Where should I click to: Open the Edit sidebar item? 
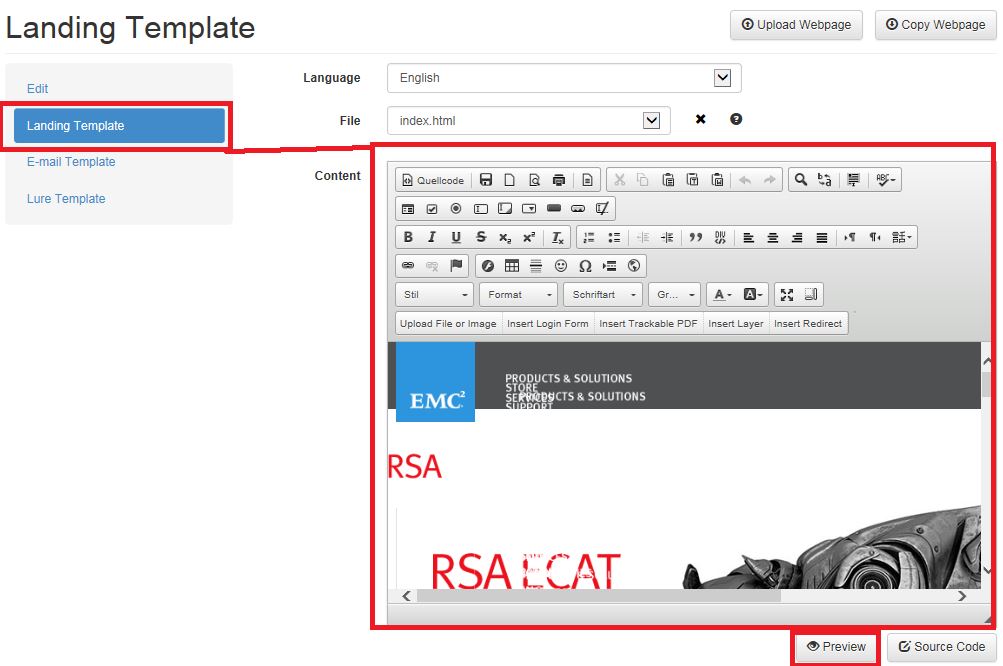click(37, 89)
